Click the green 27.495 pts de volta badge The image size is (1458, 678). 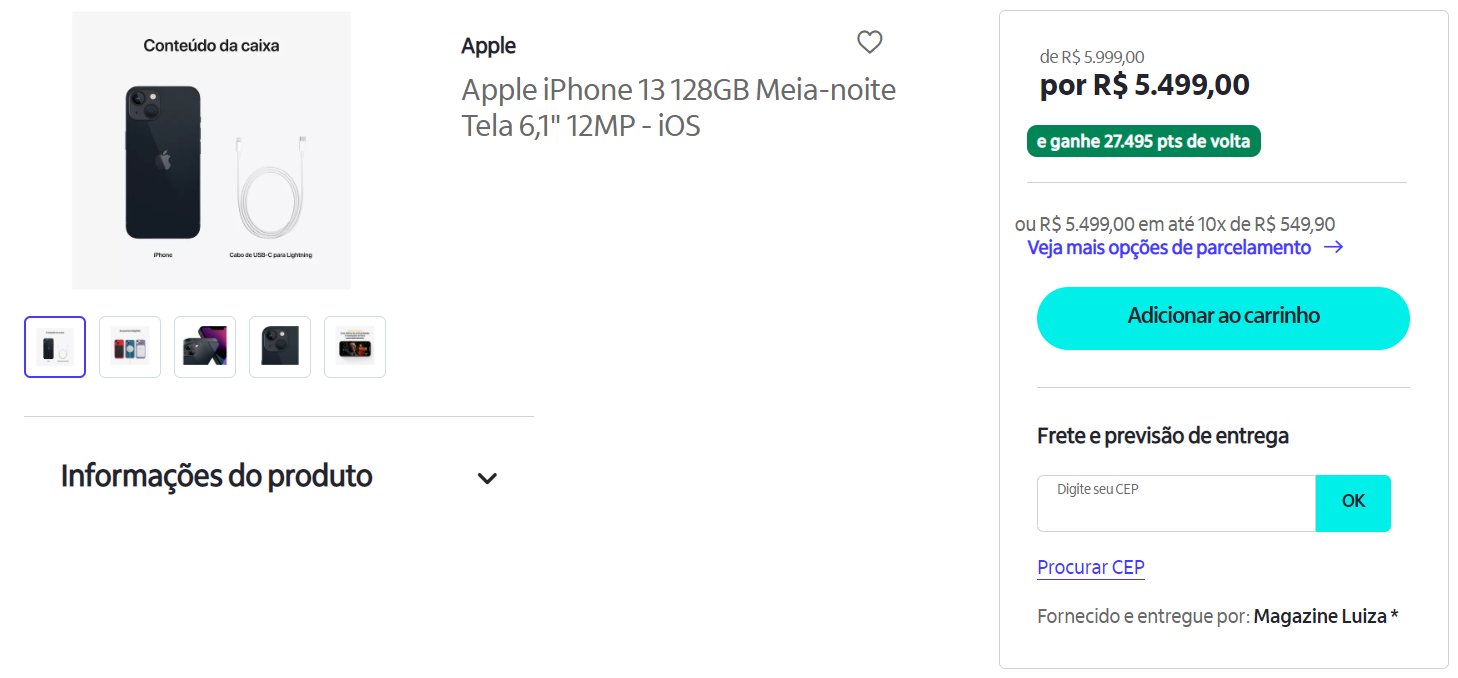pyautogui.click(x=1144, y=141)
